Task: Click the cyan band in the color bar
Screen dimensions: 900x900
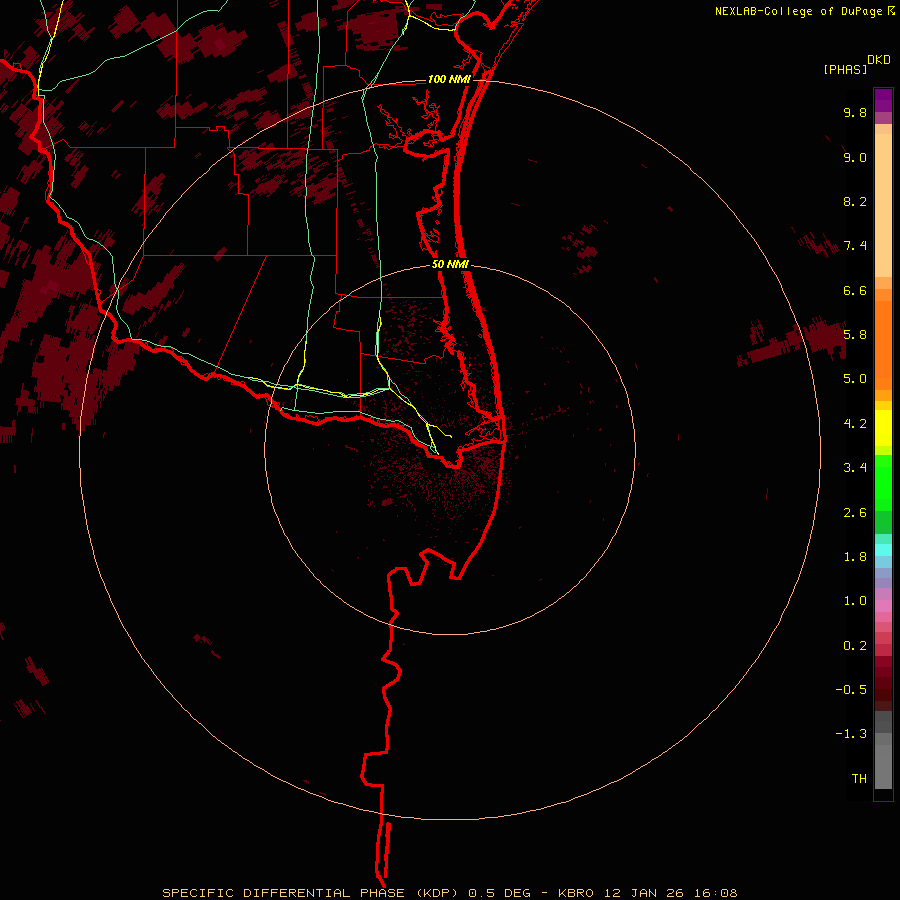Action: click(883, 550)
